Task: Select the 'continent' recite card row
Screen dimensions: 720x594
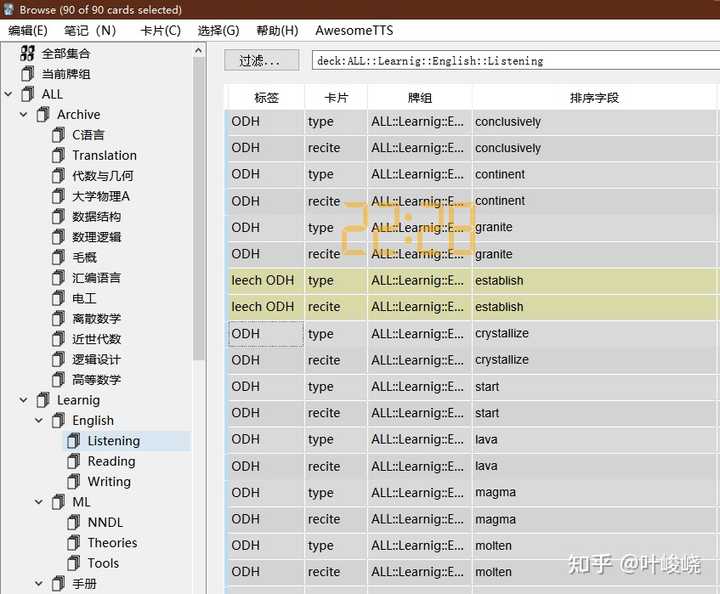Action: click(472, 201)
